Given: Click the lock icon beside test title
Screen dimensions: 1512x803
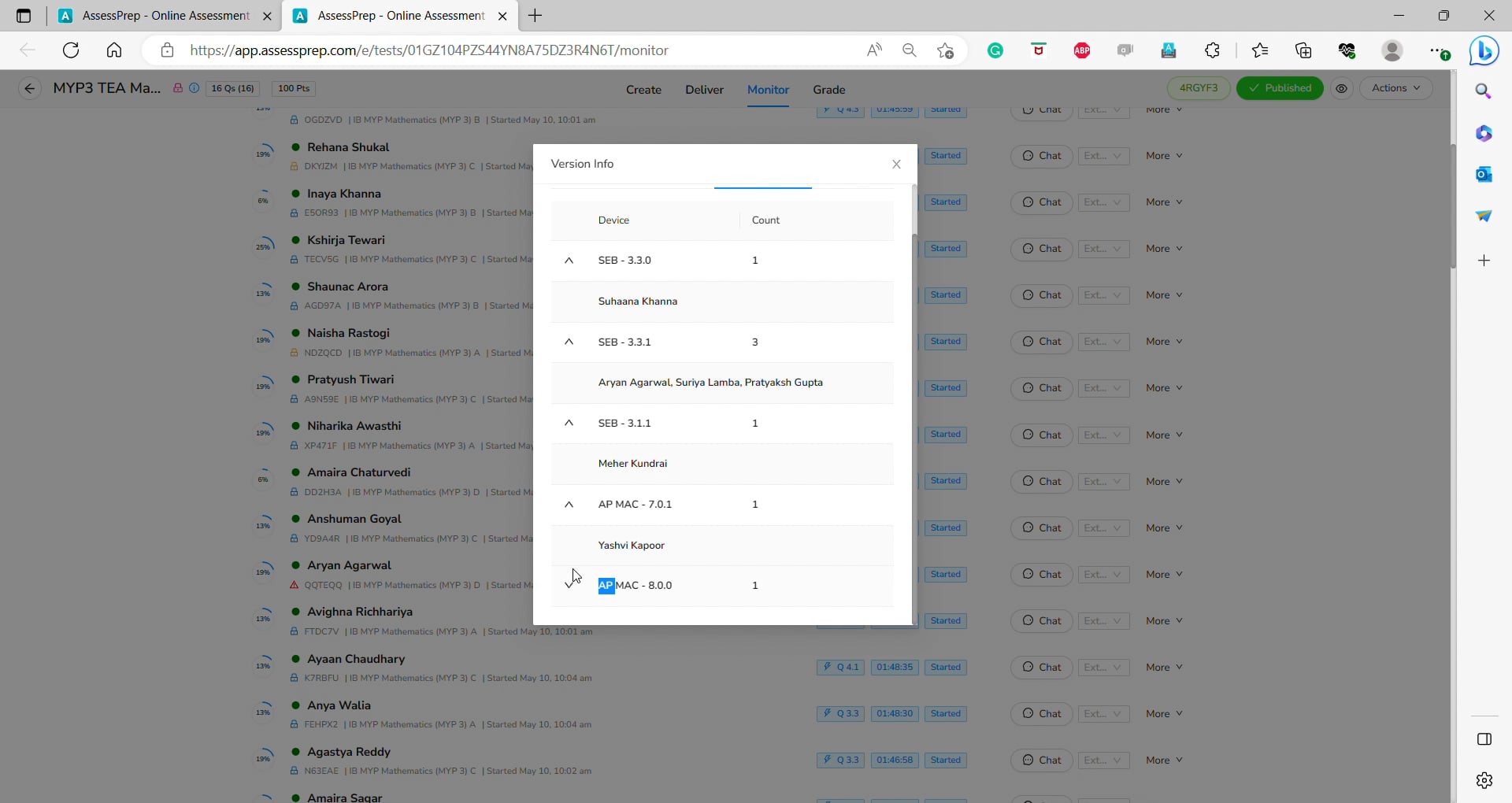Looking at the screenshot, I should coord(178,88).
